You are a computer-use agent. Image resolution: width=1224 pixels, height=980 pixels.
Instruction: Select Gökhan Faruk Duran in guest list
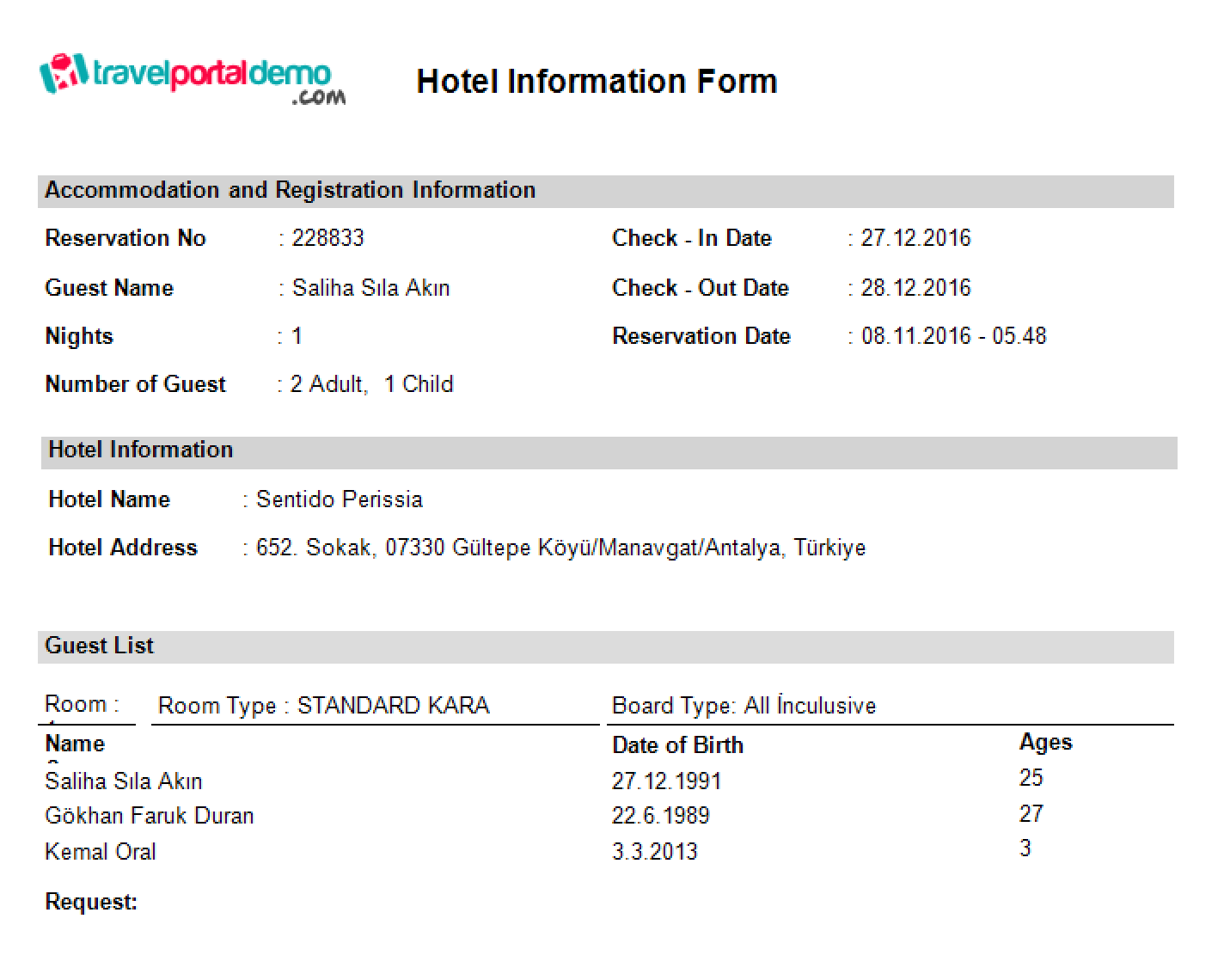coord(150,816)
